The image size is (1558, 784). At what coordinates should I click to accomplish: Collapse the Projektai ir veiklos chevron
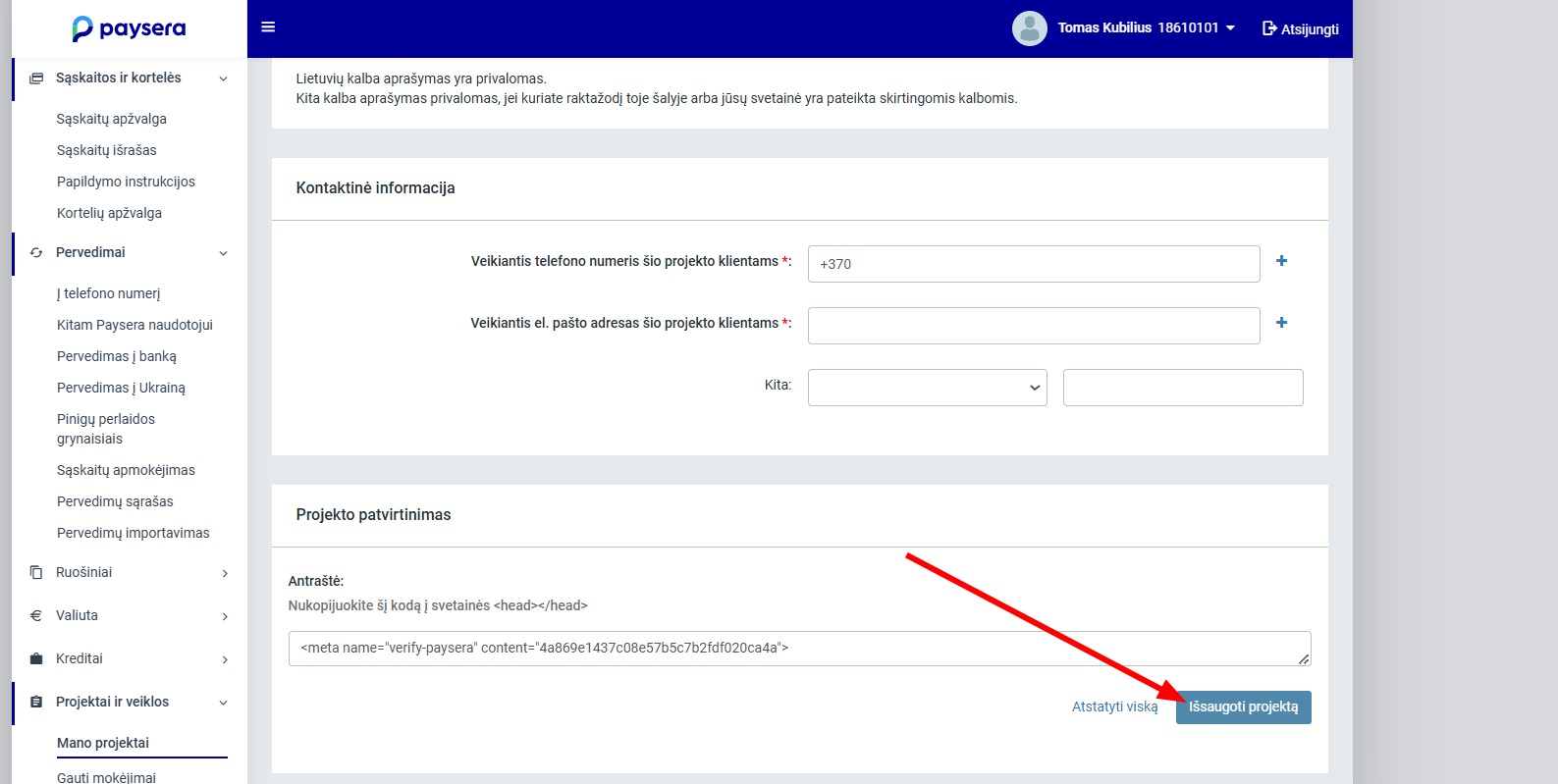[224, 703]
